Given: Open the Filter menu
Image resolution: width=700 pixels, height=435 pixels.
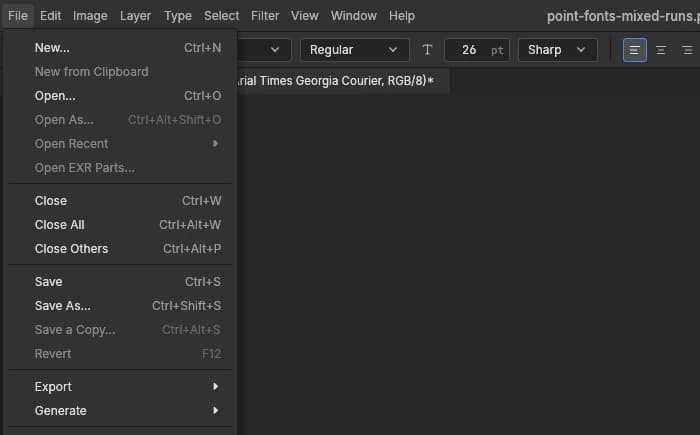Looking at the screenshot, I should [265, 16].
